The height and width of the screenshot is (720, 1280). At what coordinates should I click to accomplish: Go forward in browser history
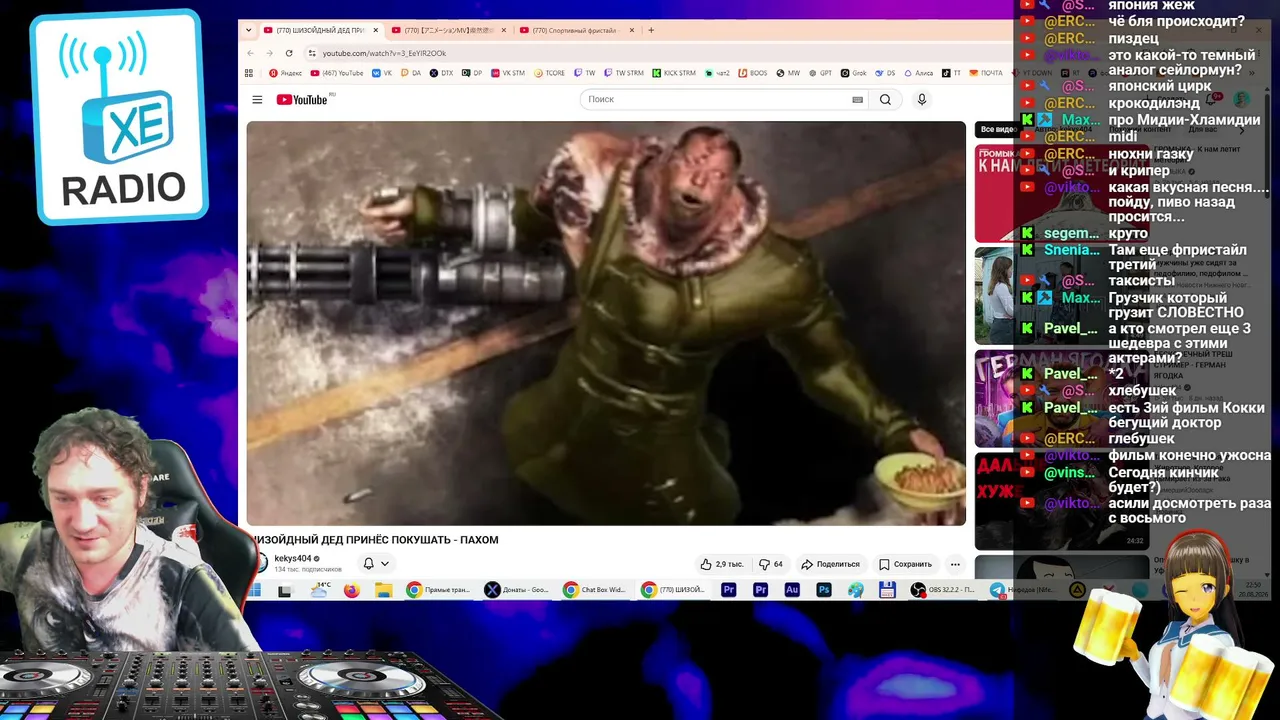pos(269,53)
